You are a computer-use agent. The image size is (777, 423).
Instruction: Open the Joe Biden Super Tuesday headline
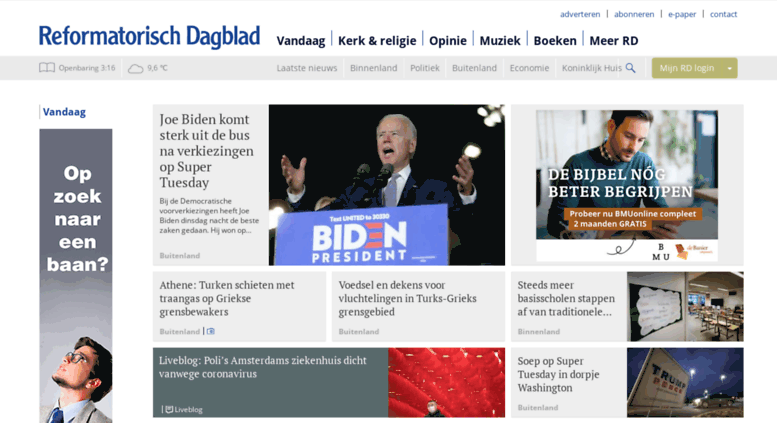207,151
